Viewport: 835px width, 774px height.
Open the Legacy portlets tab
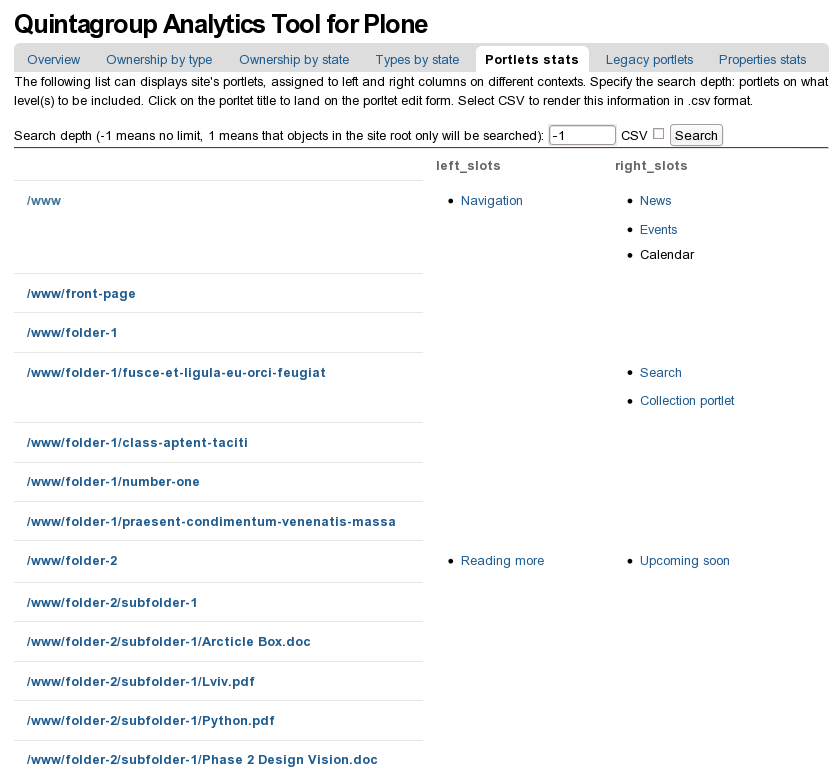[649, 60]
